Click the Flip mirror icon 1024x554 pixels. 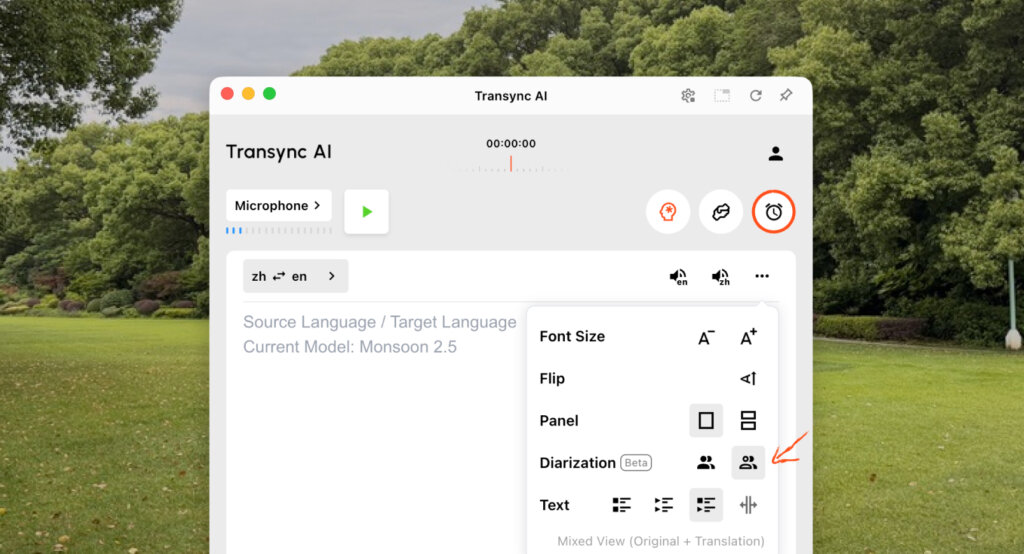coord(748,378)
